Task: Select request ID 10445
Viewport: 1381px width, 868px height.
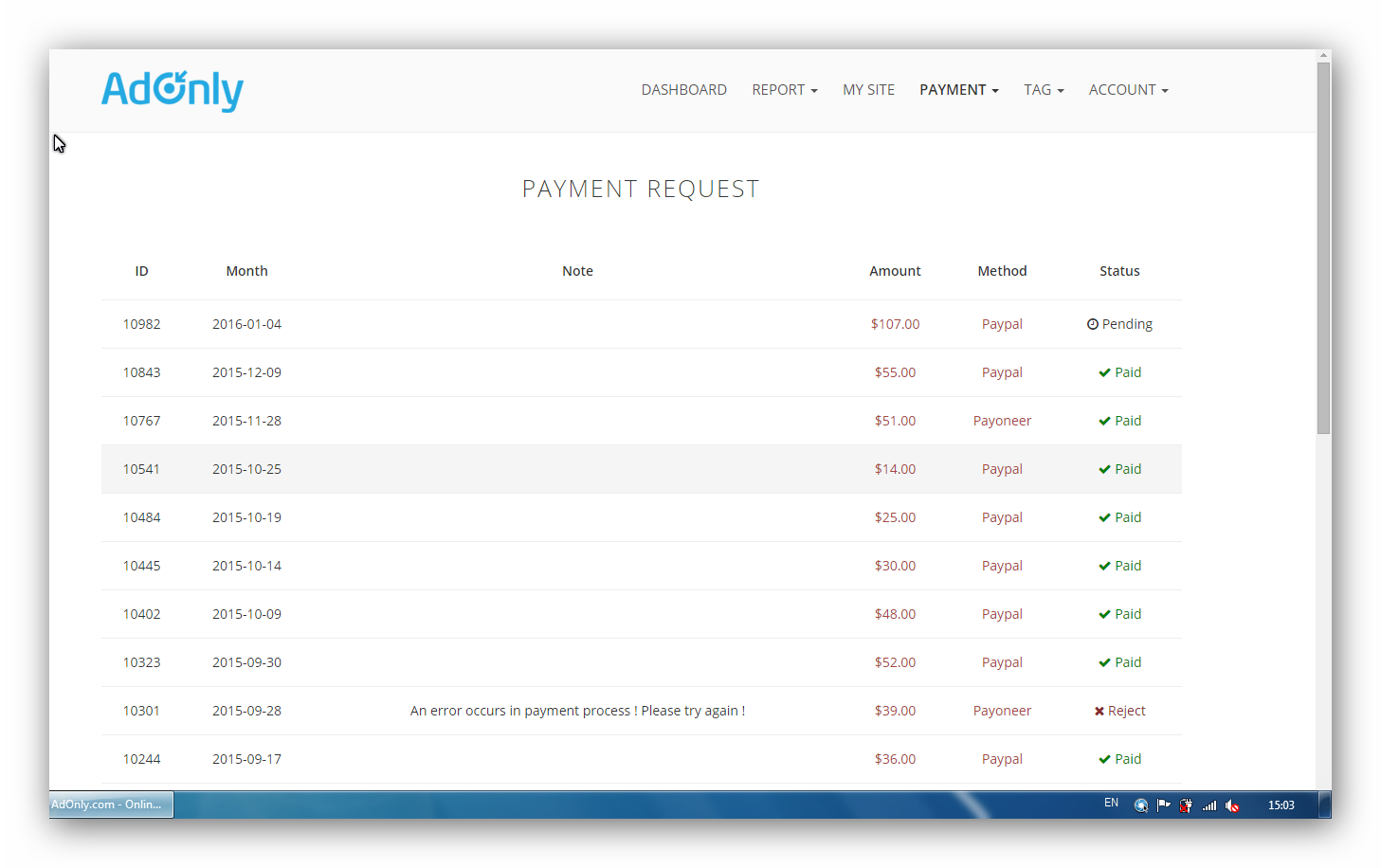Action: coord(142,566)
